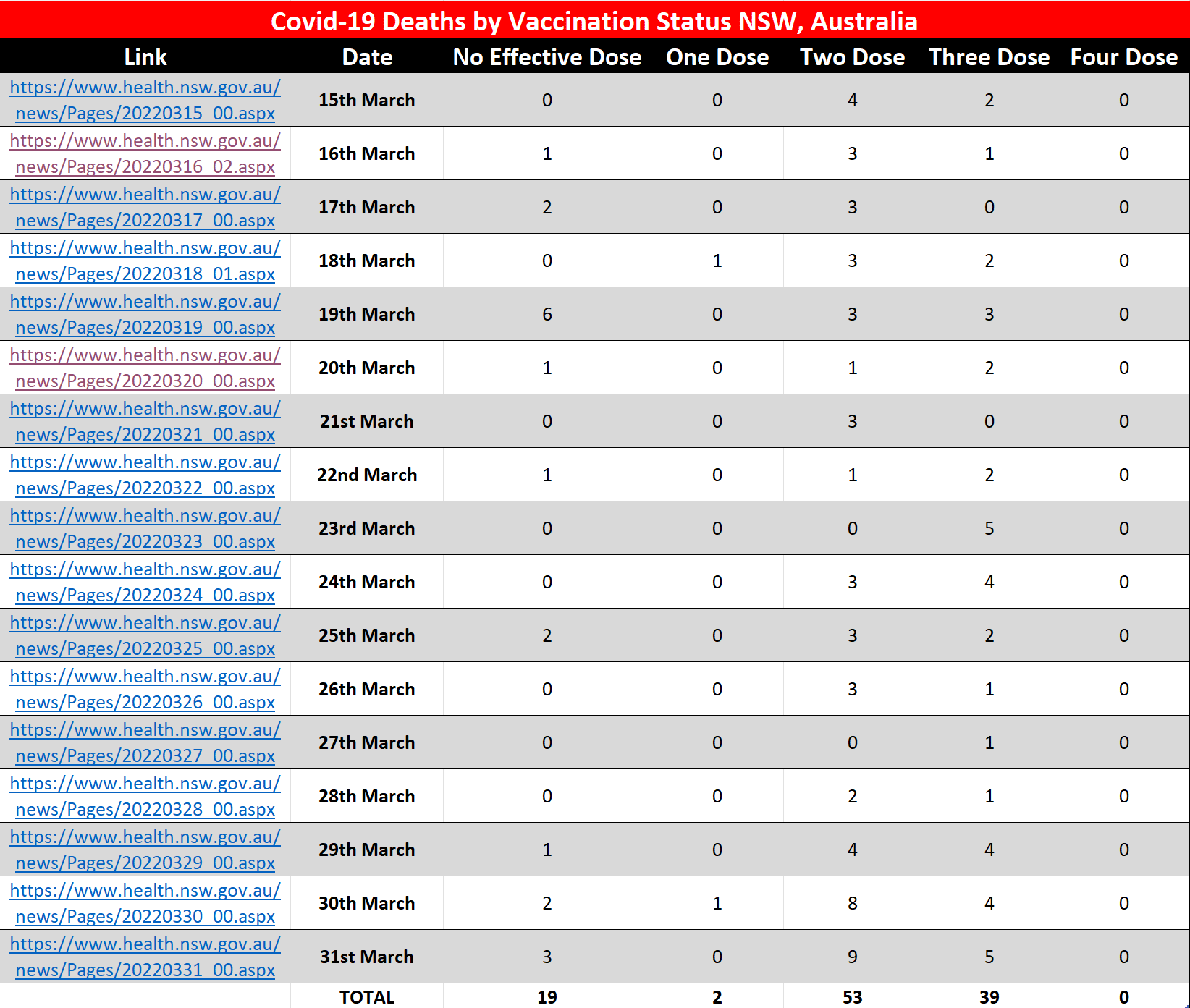Select the '31st March' date cell
This screenshot has width=1190, height=1008.
click(367, 957)
